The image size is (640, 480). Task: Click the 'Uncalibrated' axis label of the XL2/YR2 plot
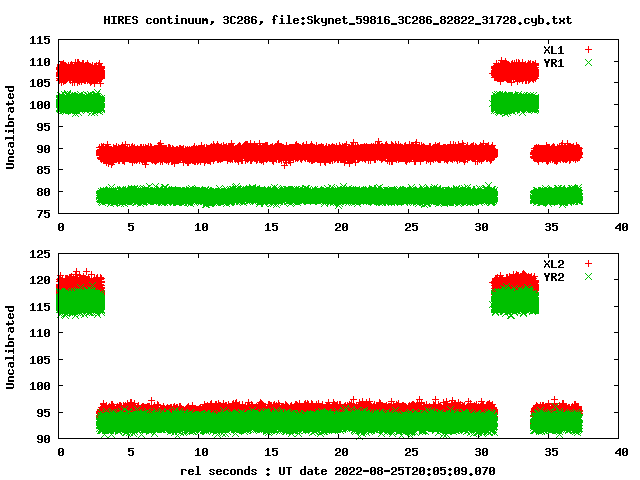pyautogui.click(x=10, y=347)
